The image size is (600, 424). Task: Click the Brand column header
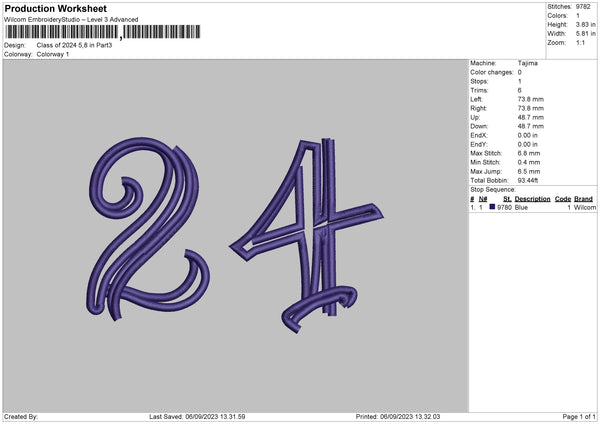pyautogui.click(x=584, y=199)
